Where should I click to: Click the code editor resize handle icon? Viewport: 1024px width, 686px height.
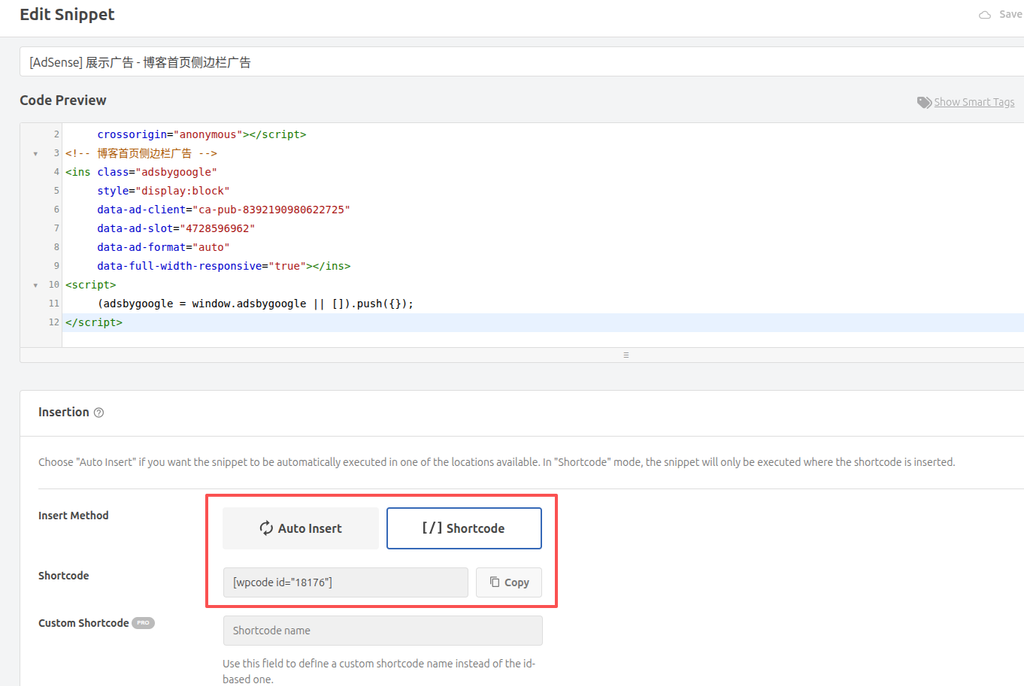626,355
